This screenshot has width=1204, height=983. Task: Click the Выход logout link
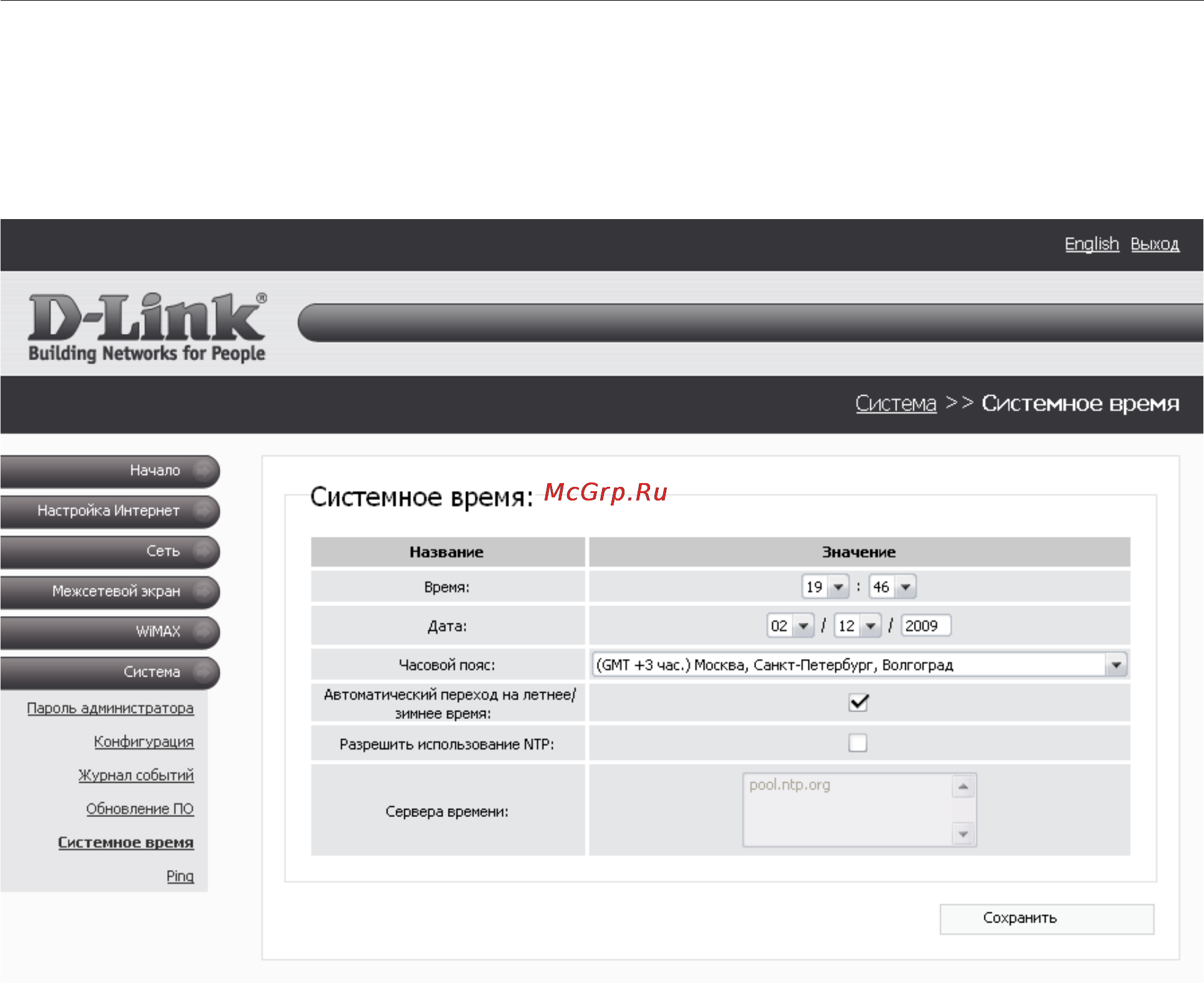tap(1155, 244)
